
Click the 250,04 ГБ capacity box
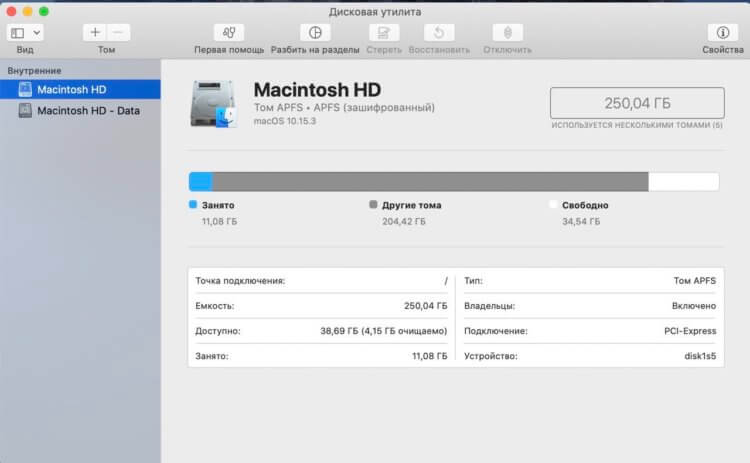tap(637, 103)
